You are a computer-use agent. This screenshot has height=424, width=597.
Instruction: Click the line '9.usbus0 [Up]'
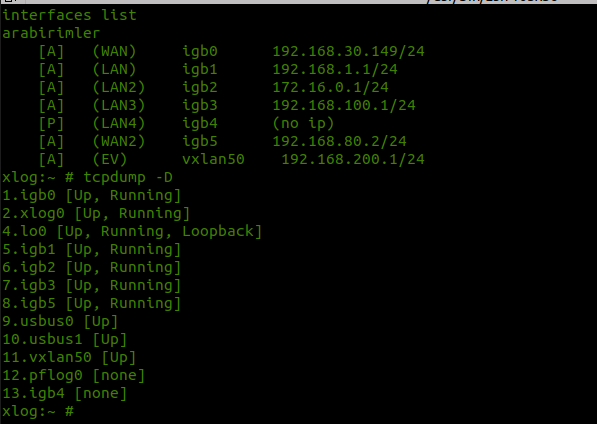point(60,321)
